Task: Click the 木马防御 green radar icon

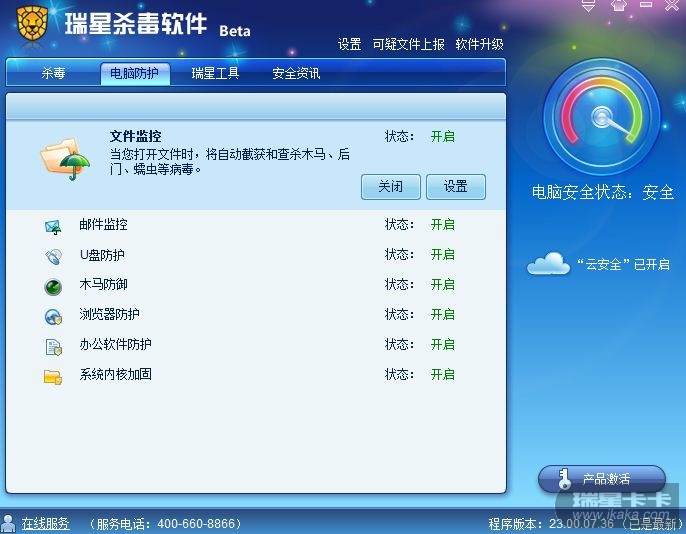Action: coord(53,287)
